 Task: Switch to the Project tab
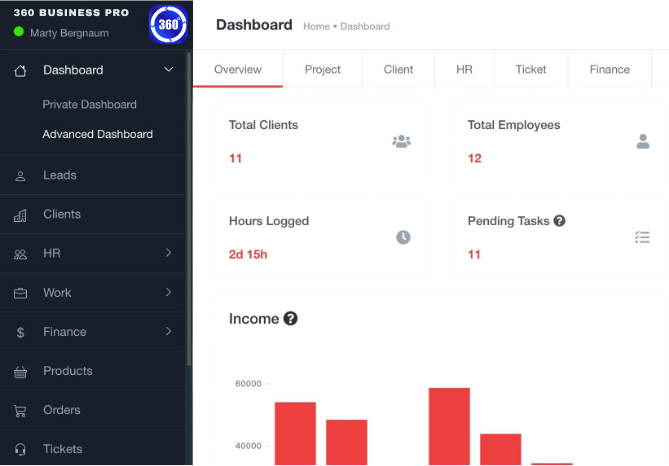322,70
